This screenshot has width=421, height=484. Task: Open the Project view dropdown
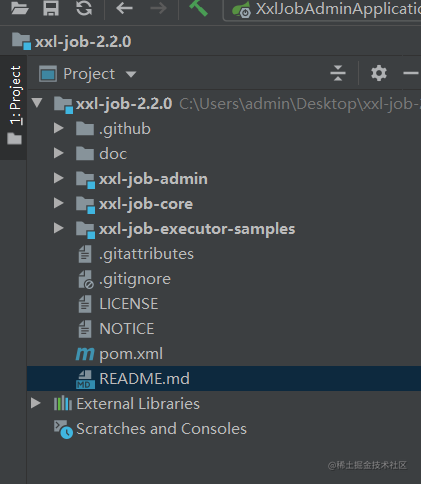[x=88, y=74]
